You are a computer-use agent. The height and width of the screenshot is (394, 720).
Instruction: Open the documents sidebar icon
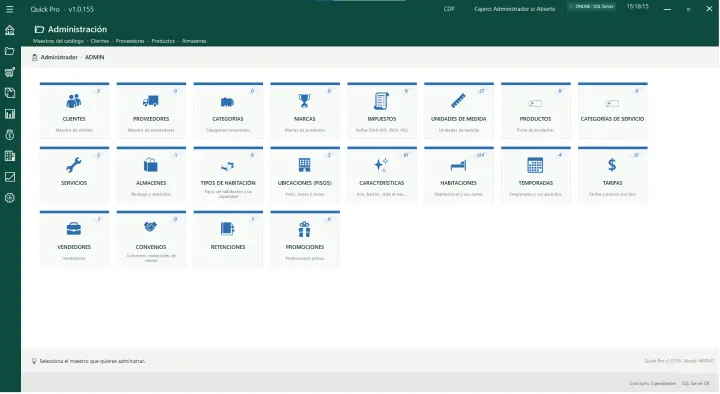[10, 93]
